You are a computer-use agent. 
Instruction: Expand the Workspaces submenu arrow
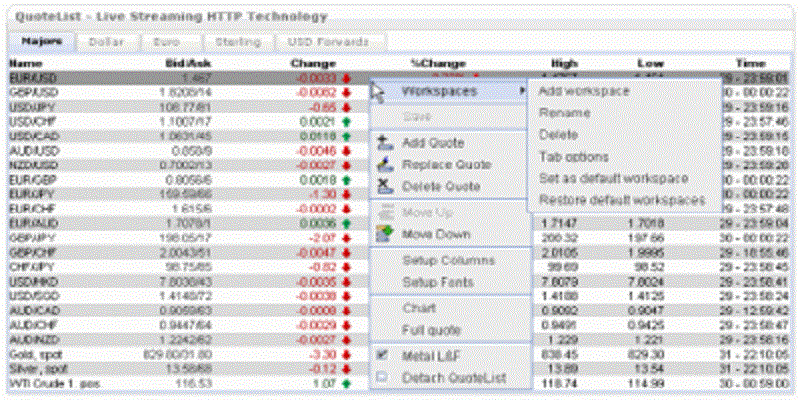(520, 91)
